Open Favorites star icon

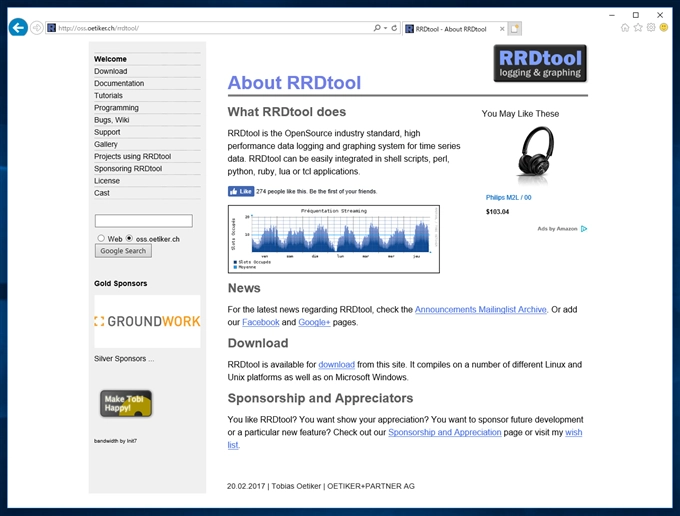pos(638,28)
